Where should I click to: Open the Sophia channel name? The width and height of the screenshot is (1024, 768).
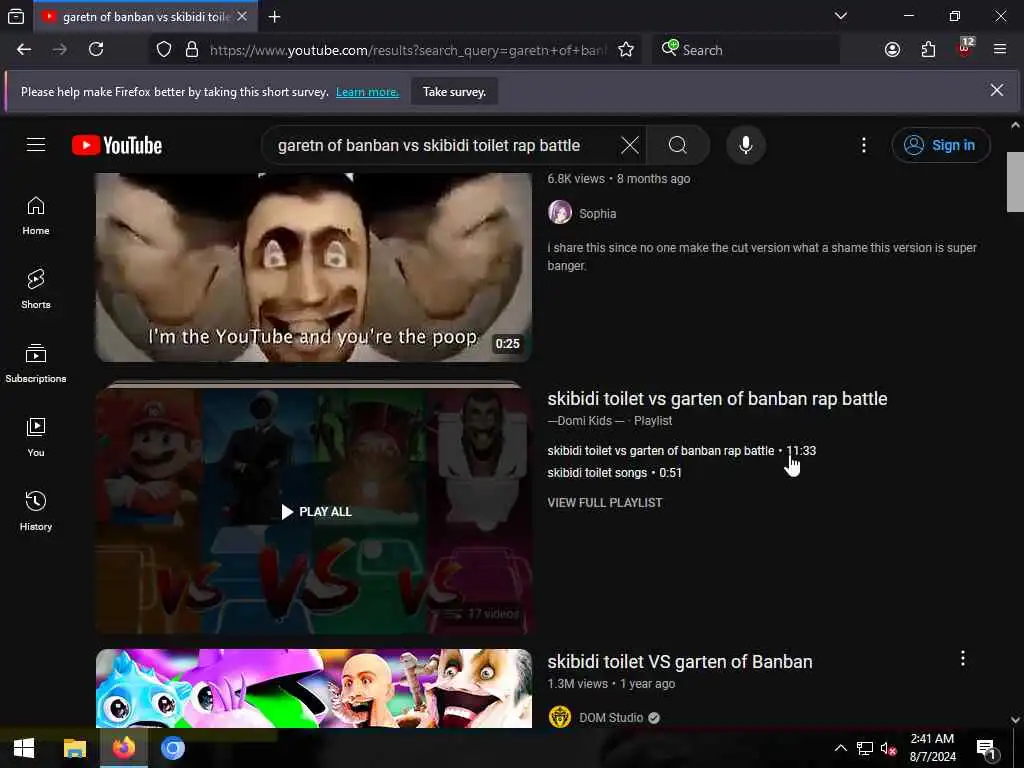(598, 214)
